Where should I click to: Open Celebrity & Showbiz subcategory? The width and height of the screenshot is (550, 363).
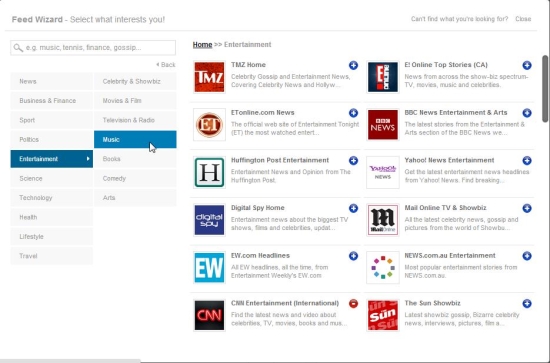tap(135, 81)
